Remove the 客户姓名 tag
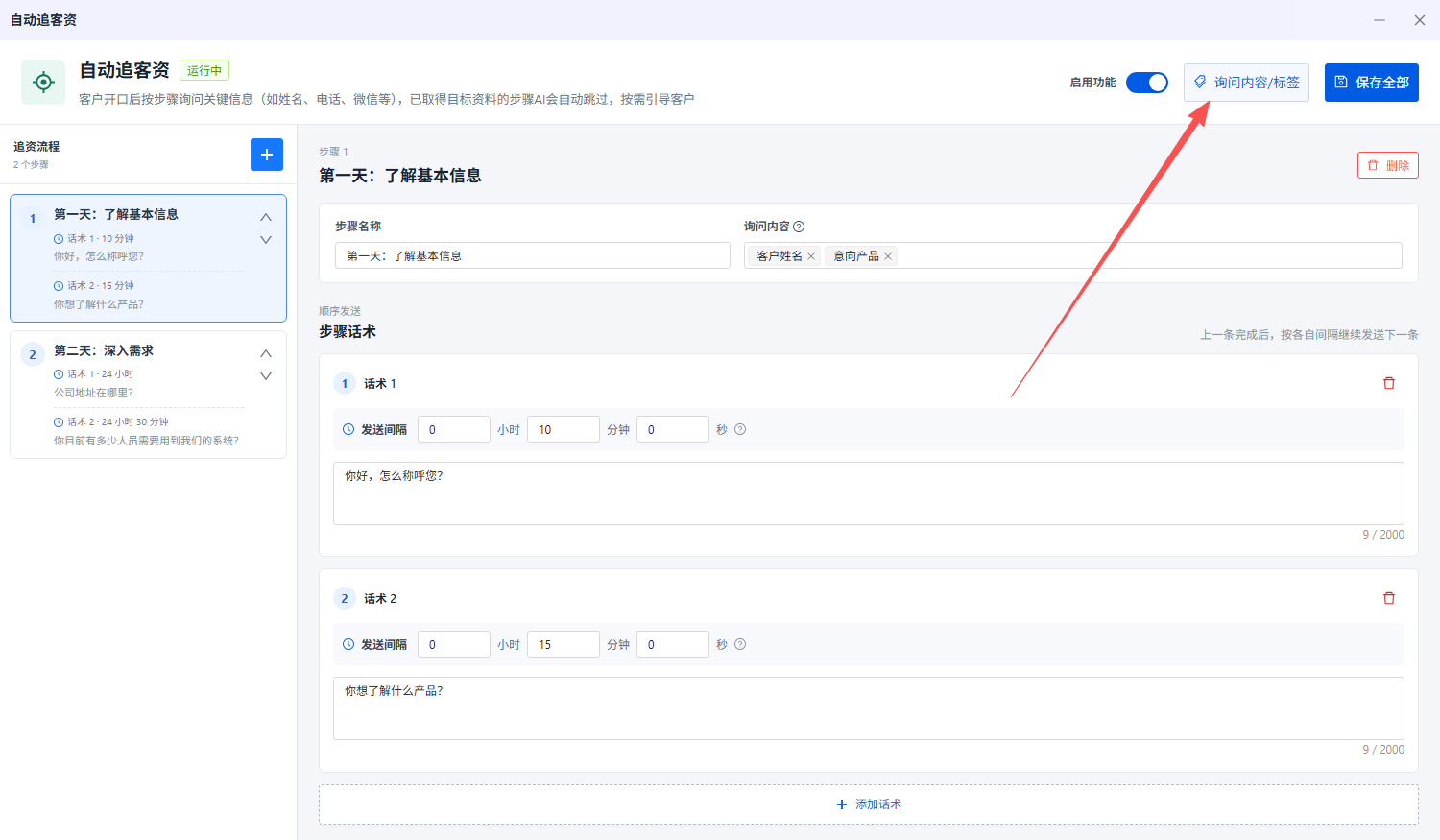Image resolution: width=1440 pixels, height=840 pixels. point(811,256)
